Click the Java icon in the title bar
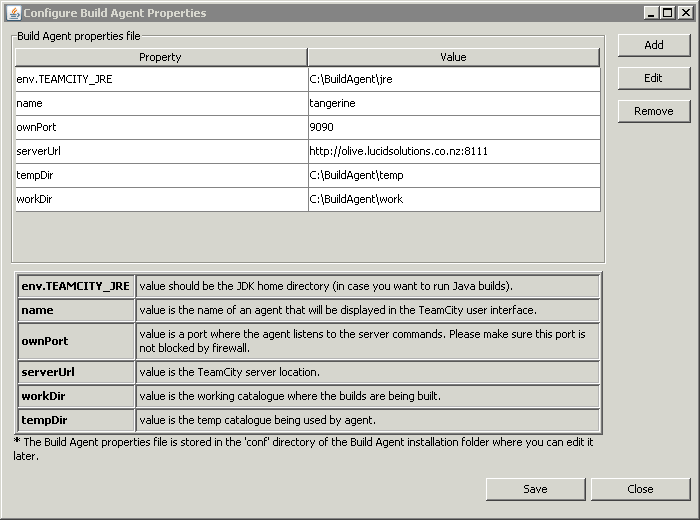This screenshot has height=520, width=700. point(14,13)
